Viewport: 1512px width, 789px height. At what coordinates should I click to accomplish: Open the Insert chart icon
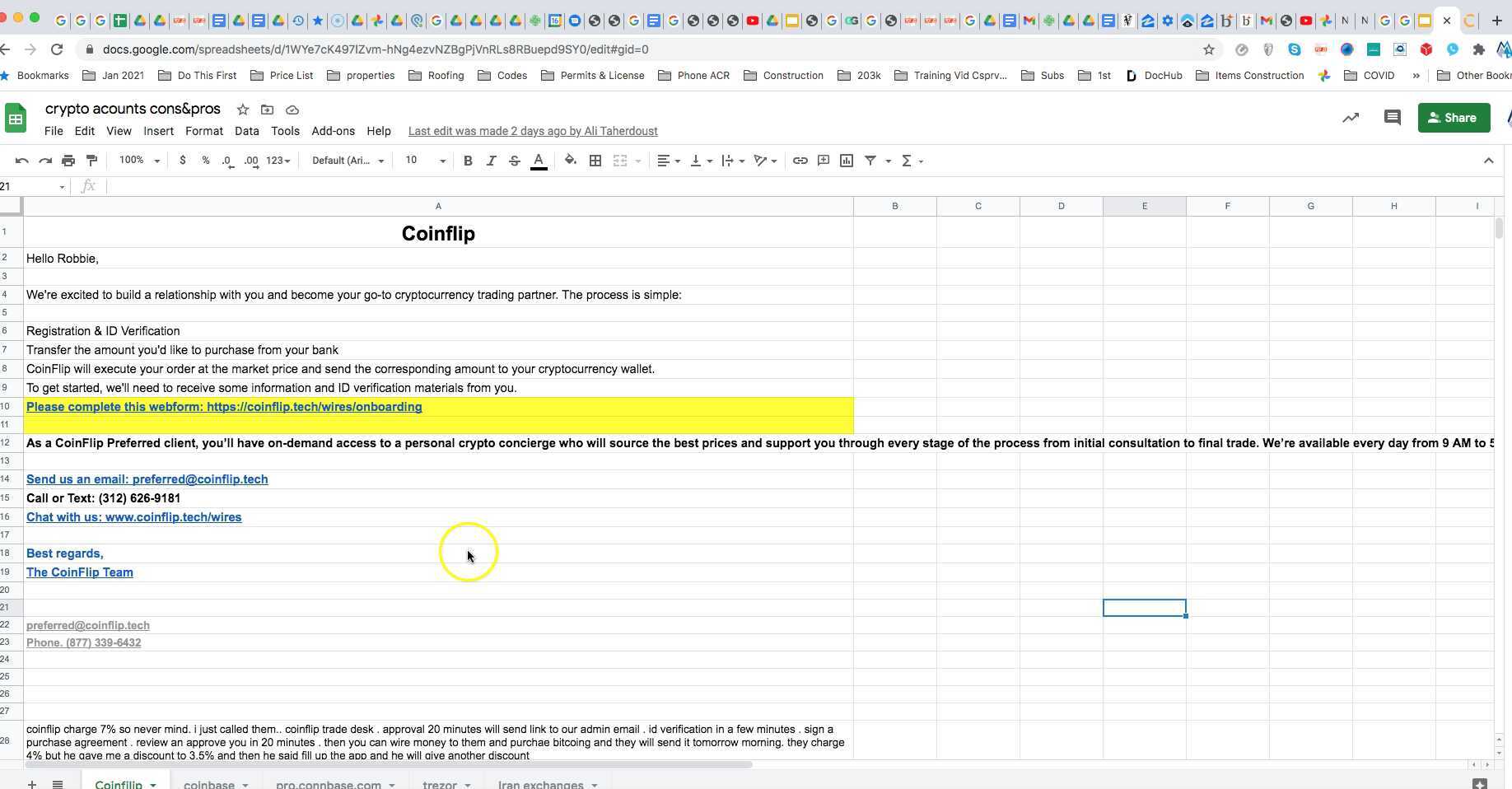[x=846, y=161]
